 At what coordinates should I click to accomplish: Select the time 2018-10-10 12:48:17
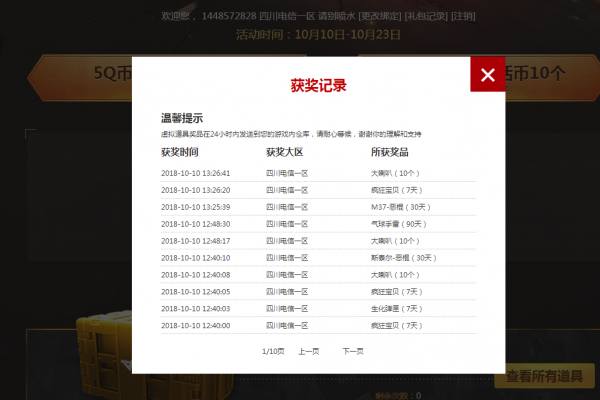pos(196,241)
